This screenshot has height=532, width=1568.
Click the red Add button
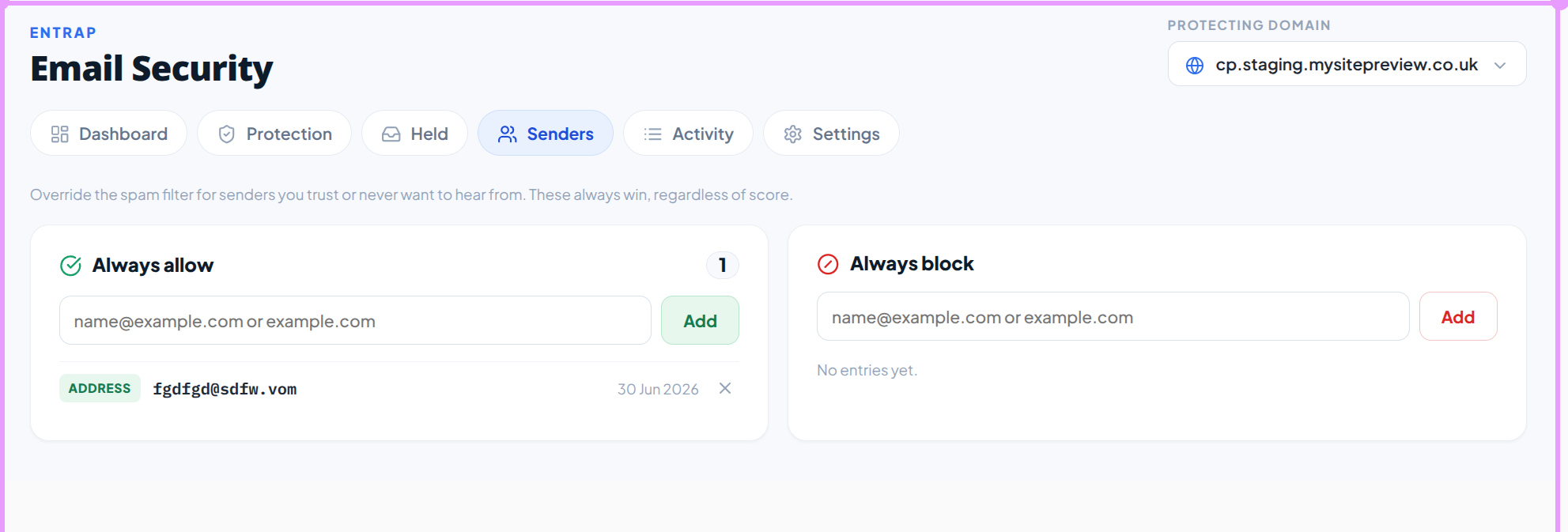coord(1458,316)
